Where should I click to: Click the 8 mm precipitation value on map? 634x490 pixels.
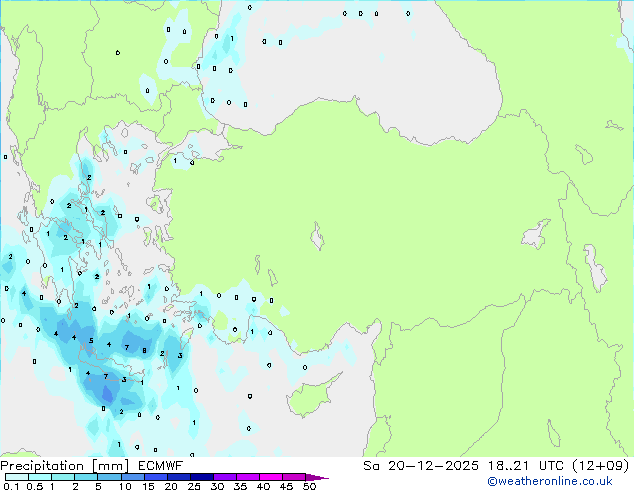click(x=144, y=351)
